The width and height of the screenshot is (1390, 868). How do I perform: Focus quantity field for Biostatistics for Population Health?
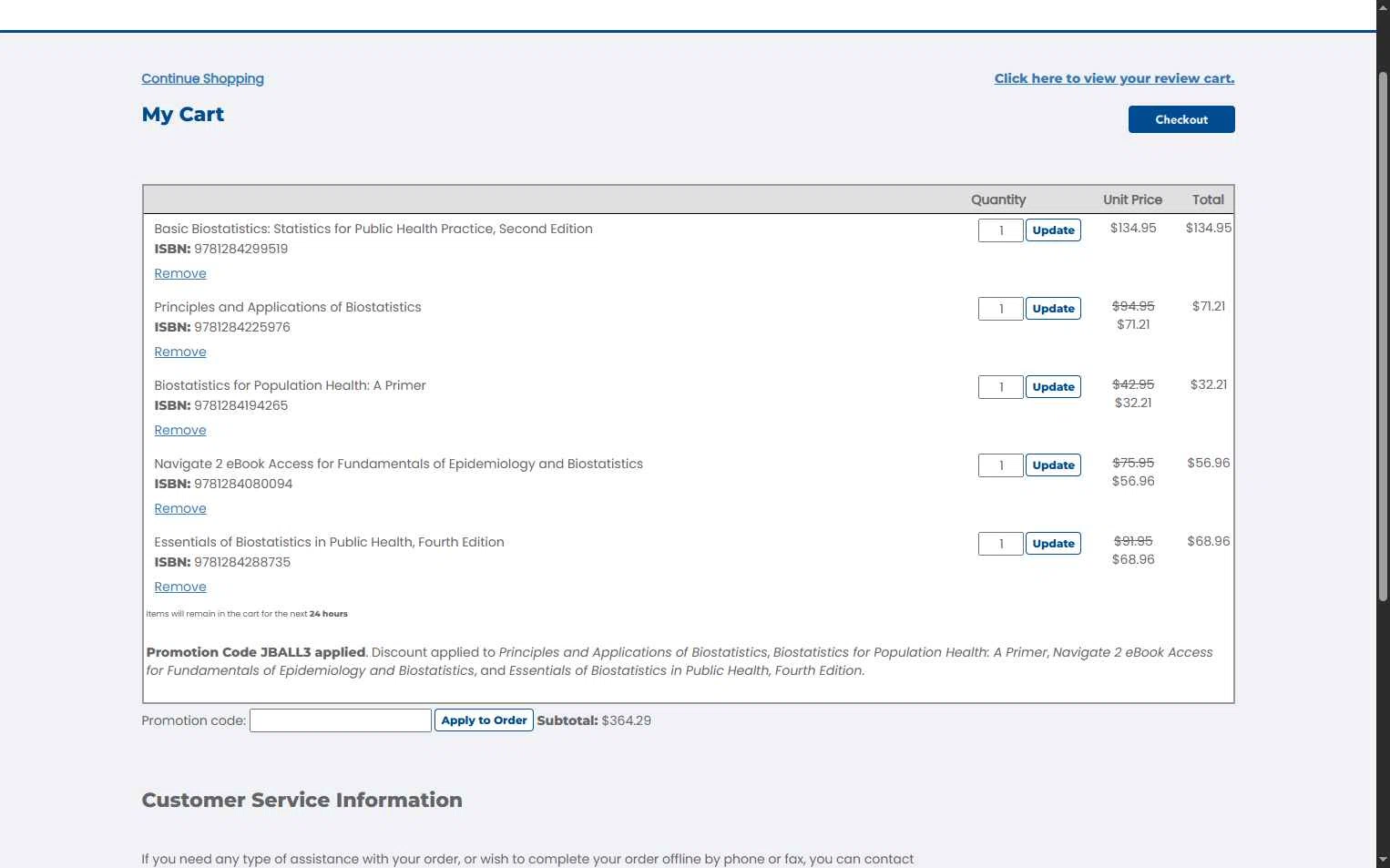click(x=1000, y=387)
